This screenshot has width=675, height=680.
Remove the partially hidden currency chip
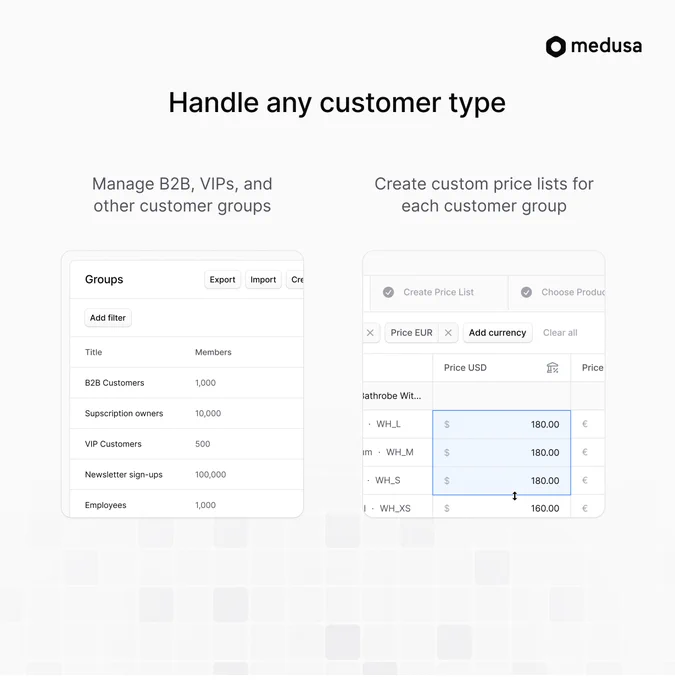pyautogui.click(x=370, y=333)
